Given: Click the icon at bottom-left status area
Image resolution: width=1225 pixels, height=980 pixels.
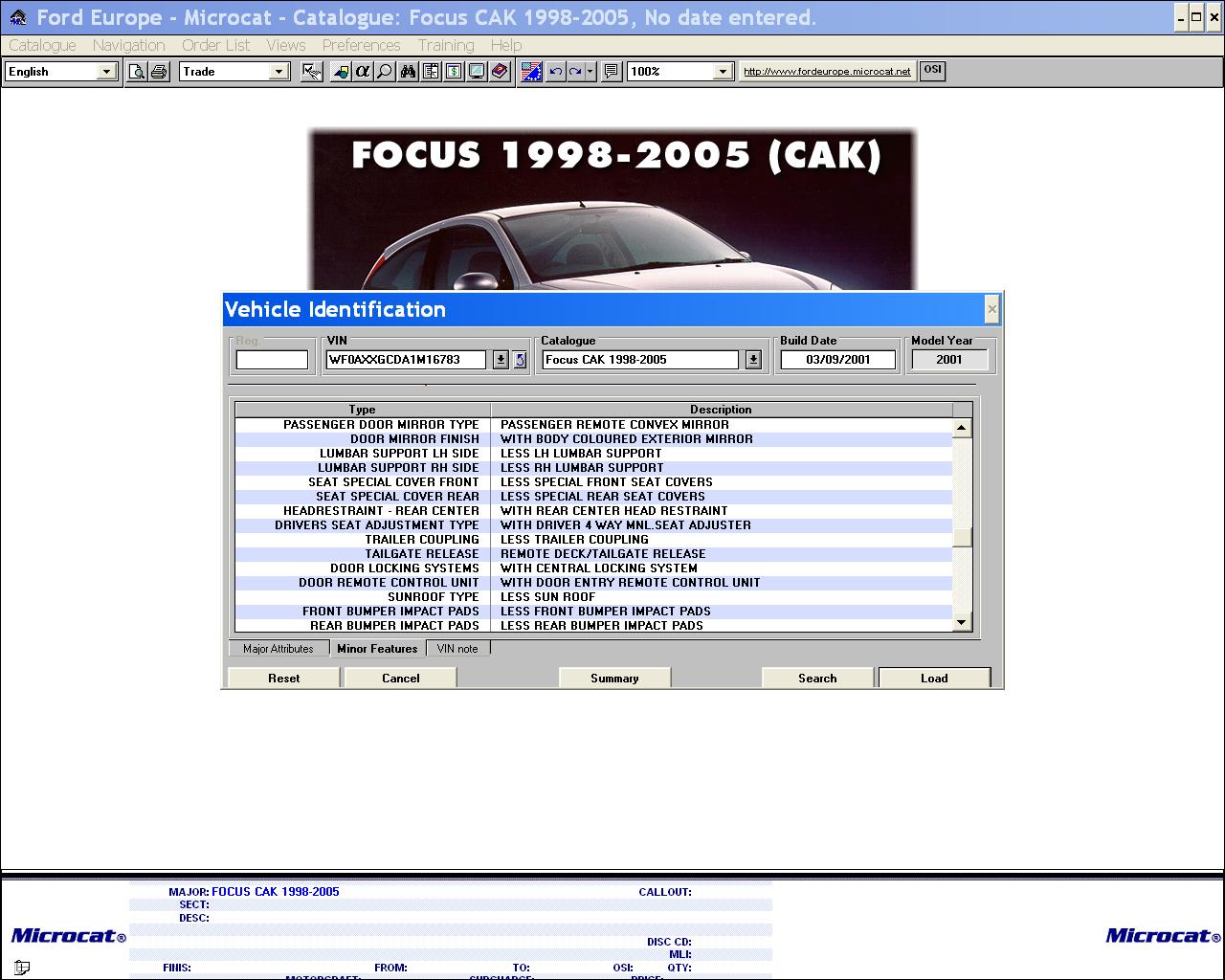Looking at the screenshot, I should (x=22, y=968).
